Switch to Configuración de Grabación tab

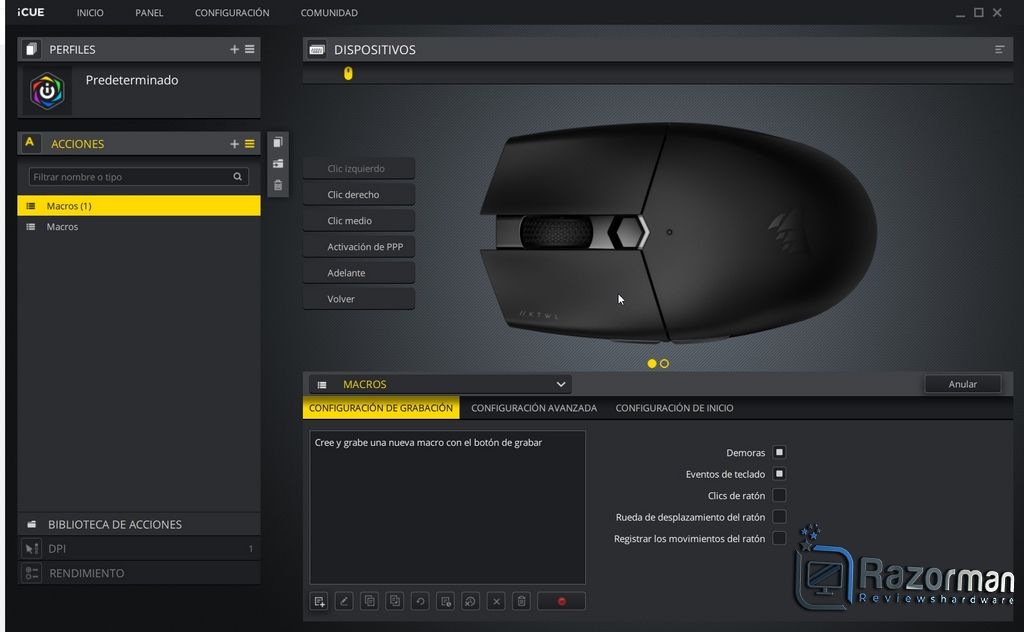(381, 408)
